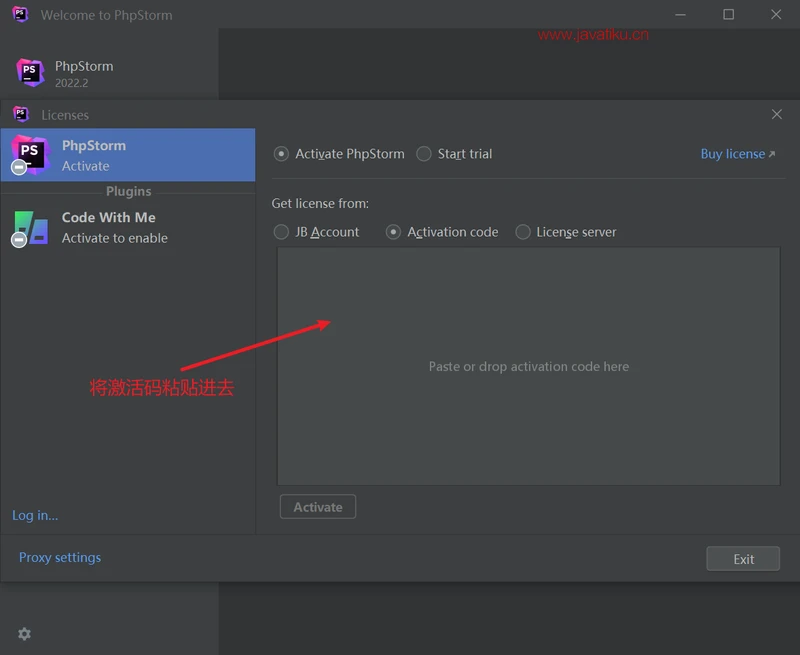Click the PhpStorm 2022.2 logo in the welcome sidebar
Image resolution: width=800 pixels, height=655 pixels.
point(31,73)
